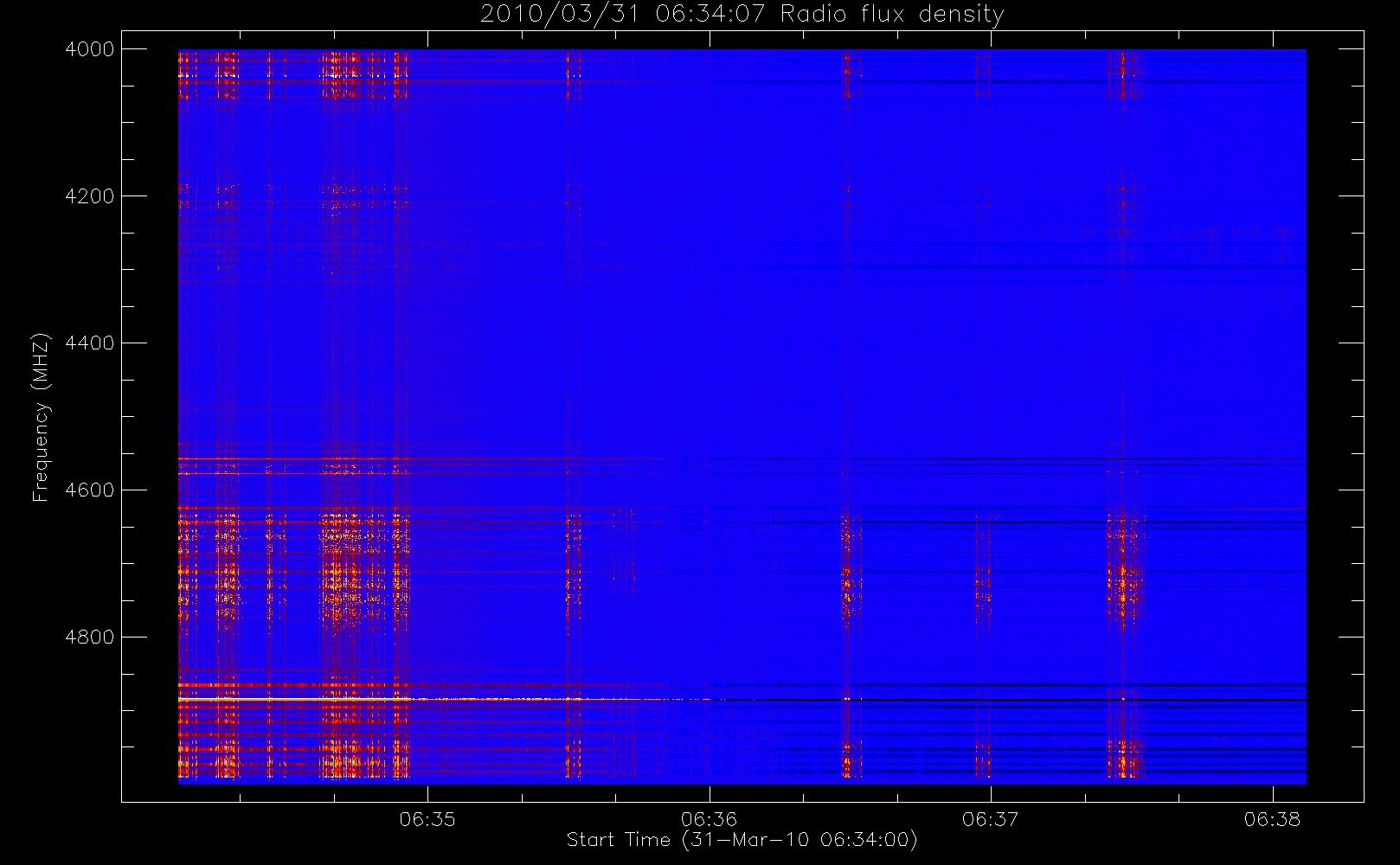This screenshot has height=865, width=1400.
Task: Click the 4800 frequency tick label
Action: (90, 638)
